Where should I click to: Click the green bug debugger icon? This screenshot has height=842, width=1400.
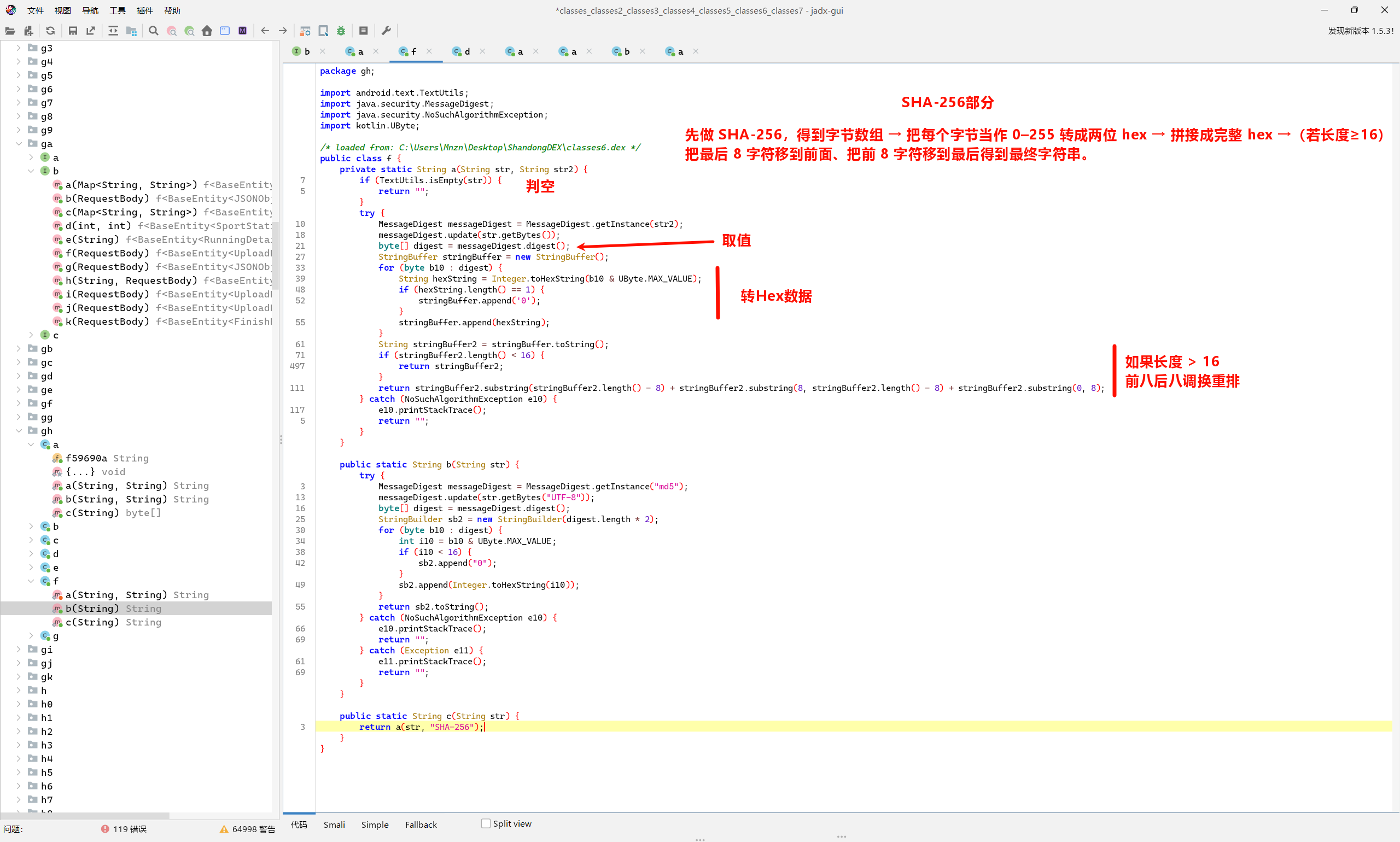[x=341, y=31]
